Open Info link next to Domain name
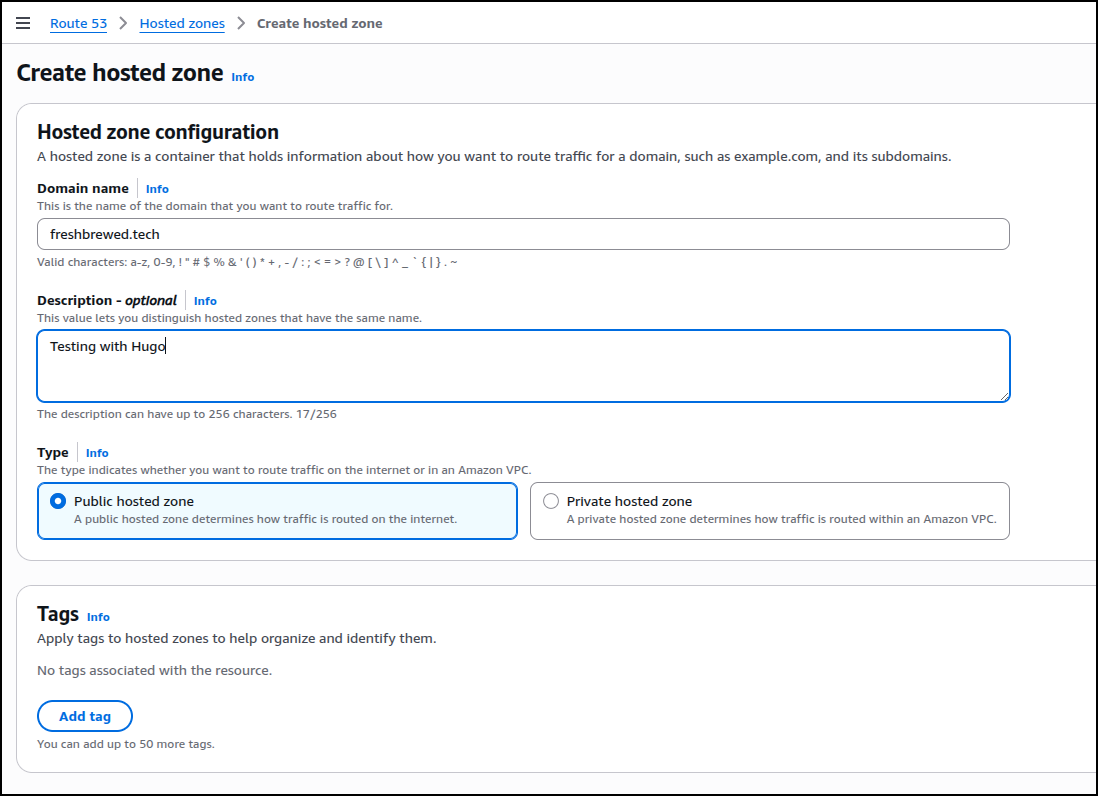The width and height of the screenshot is (1098, 796). (x=157, y=189)
